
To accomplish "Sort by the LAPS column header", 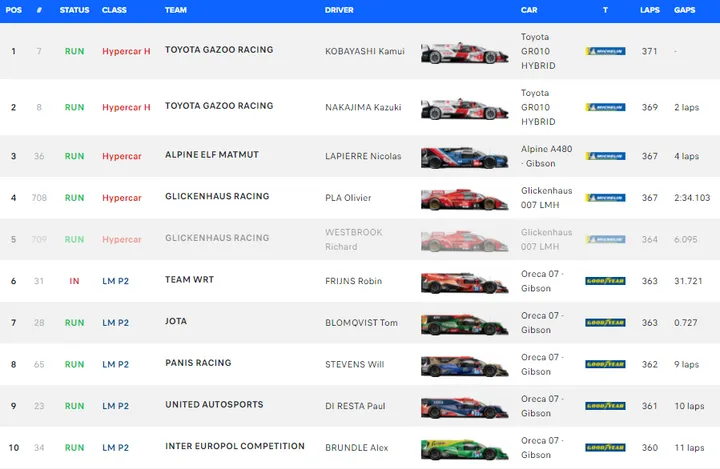I will [650, 10].
